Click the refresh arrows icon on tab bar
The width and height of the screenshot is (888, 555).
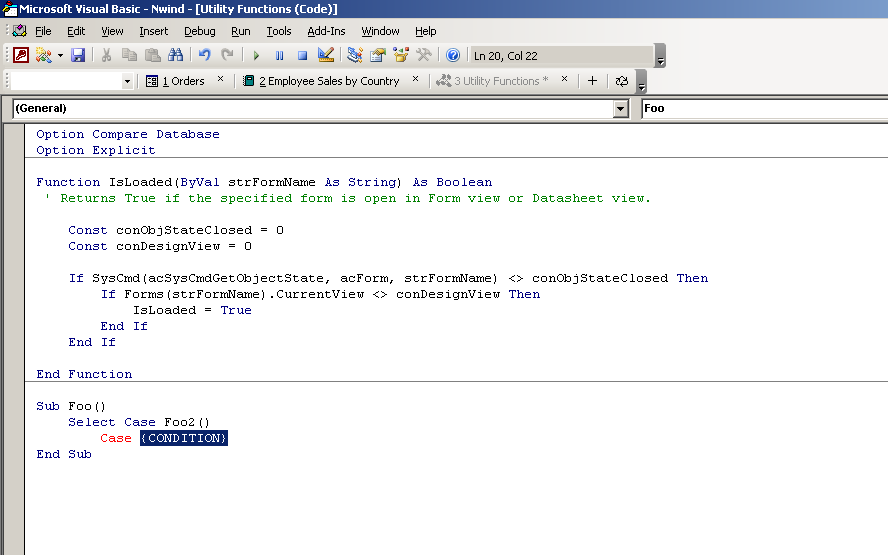[x=621, y=81]
